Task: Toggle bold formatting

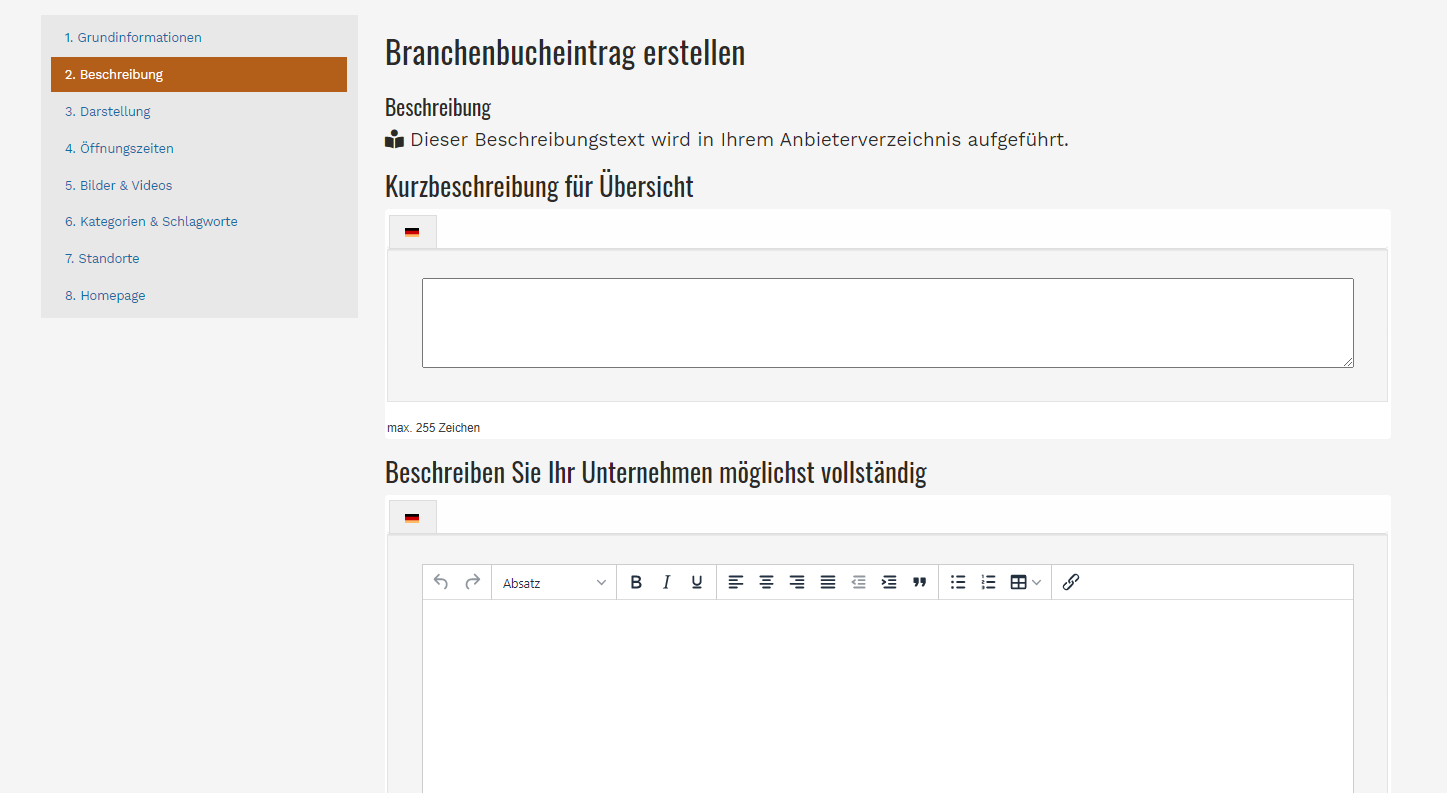Action: point(636,582)
